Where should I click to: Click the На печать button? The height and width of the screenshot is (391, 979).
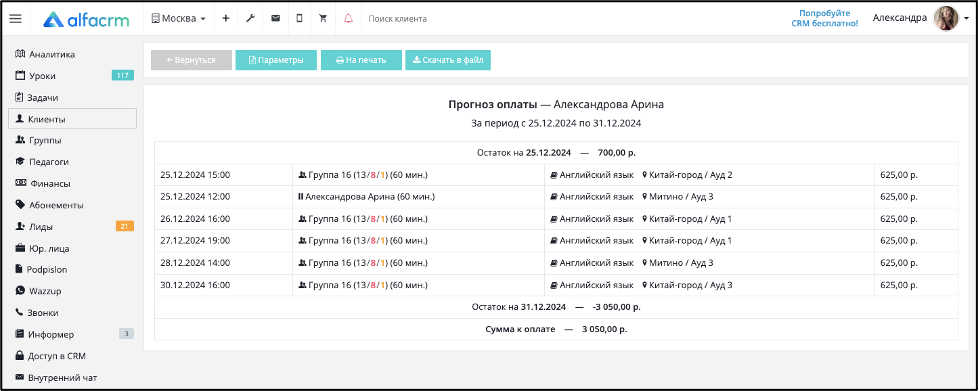point(362,60)
